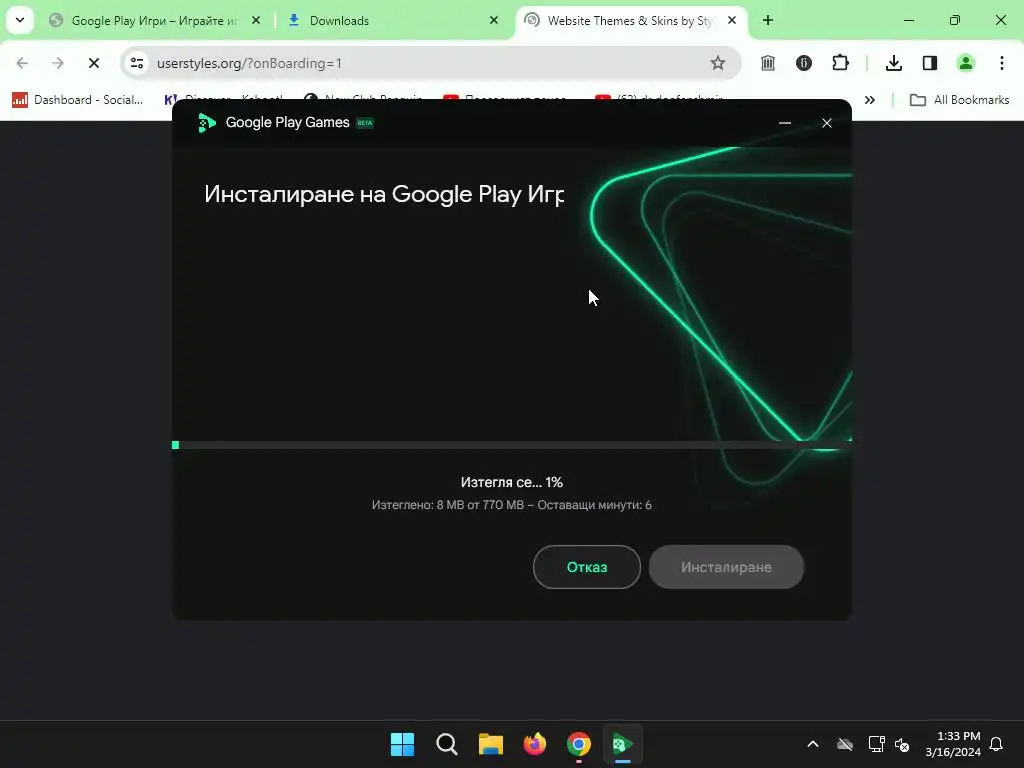Screen dimensions: 1024x768
Task: Cancel installation with the Отказ button
Action: coord(586,567)
